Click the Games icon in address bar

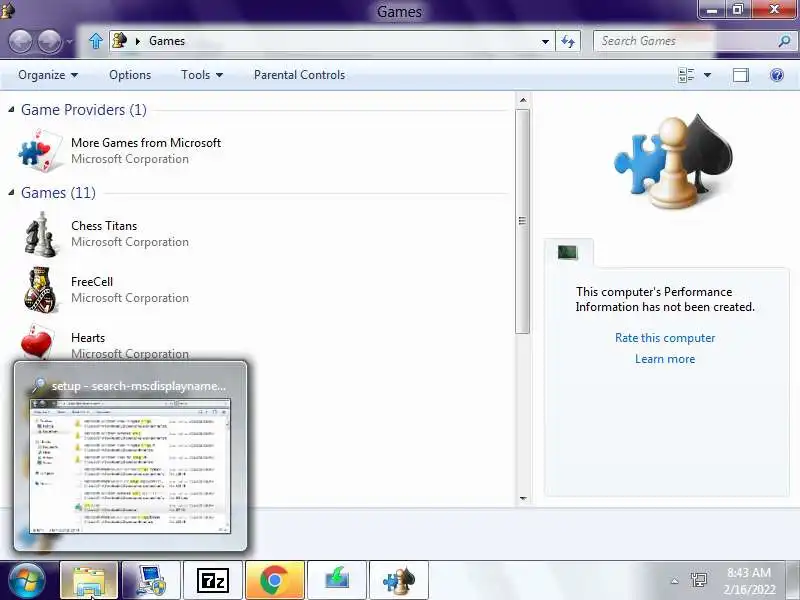tap(120, 40)
